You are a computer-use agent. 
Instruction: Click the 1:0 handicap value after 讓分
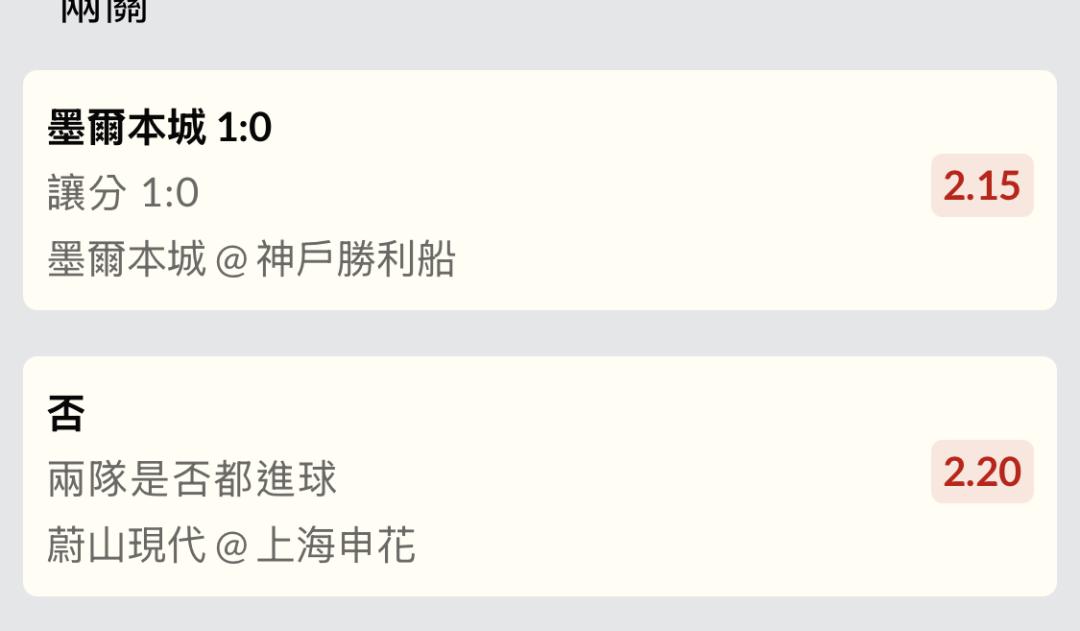click(x=170, y=193)
